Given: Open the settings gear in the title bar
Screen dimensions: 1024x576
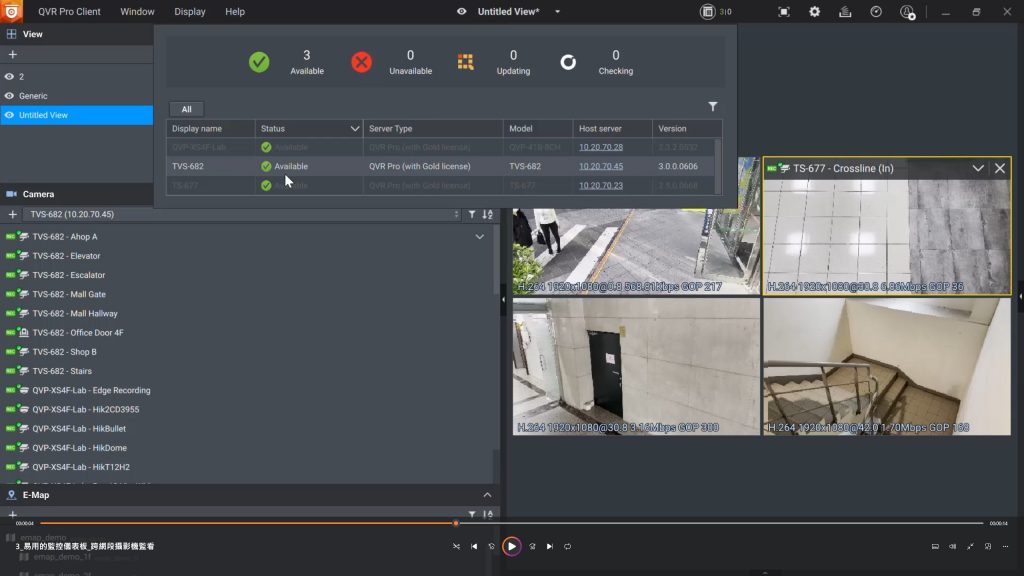Looking at the screenshot, I should click(814, 12).
